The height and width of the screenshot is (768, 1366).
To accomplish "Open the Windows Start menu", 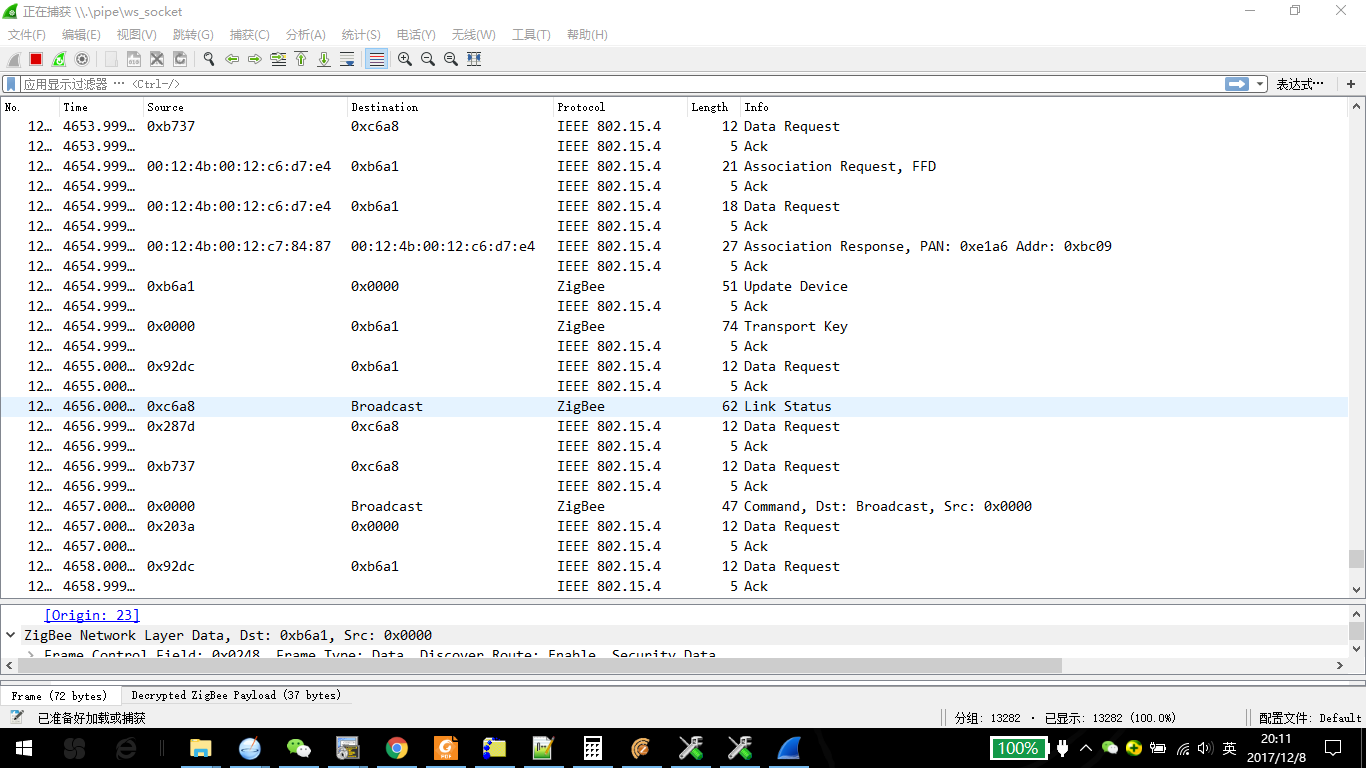I will tap(23, 748).
